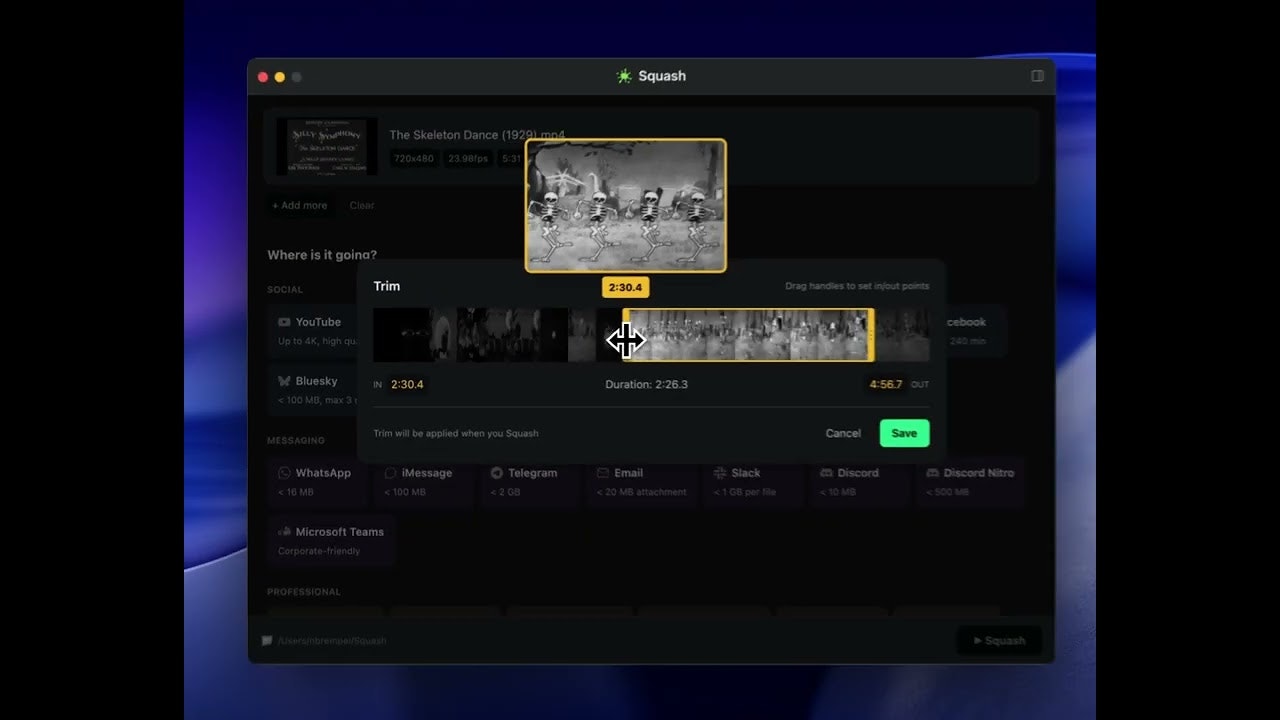The width and height of the screenshot is (1280, 720).
Task: Click the trim in-point handle
Action: (625, 335)
